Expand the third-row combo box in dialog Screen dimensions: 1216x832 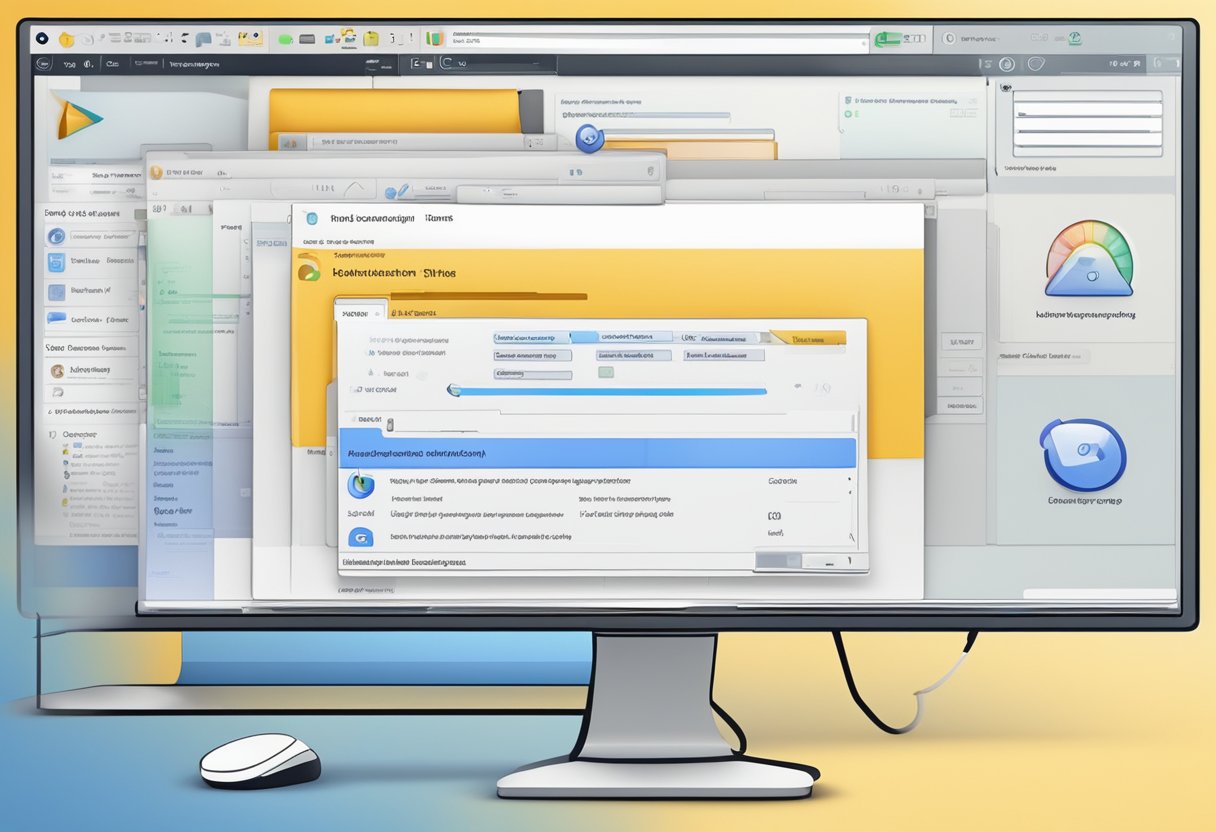(533, 374)
